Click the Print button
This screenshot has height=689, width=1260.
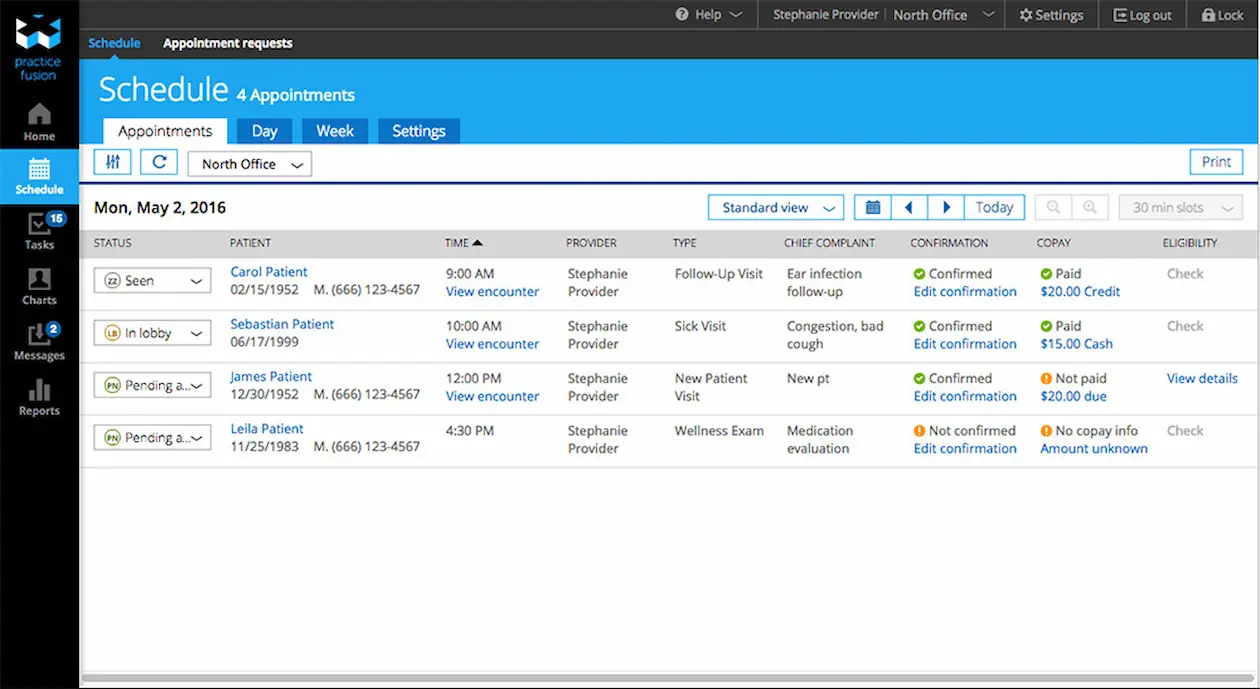point(1216,161)
